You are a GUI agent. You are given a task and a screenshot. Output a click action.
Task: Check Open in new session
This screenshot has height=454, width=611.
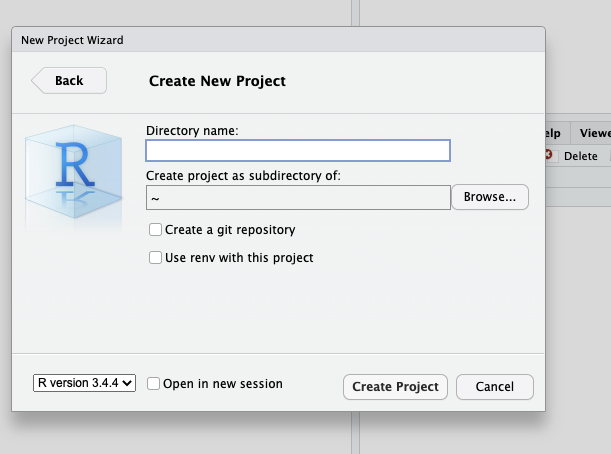click(153, 383)
